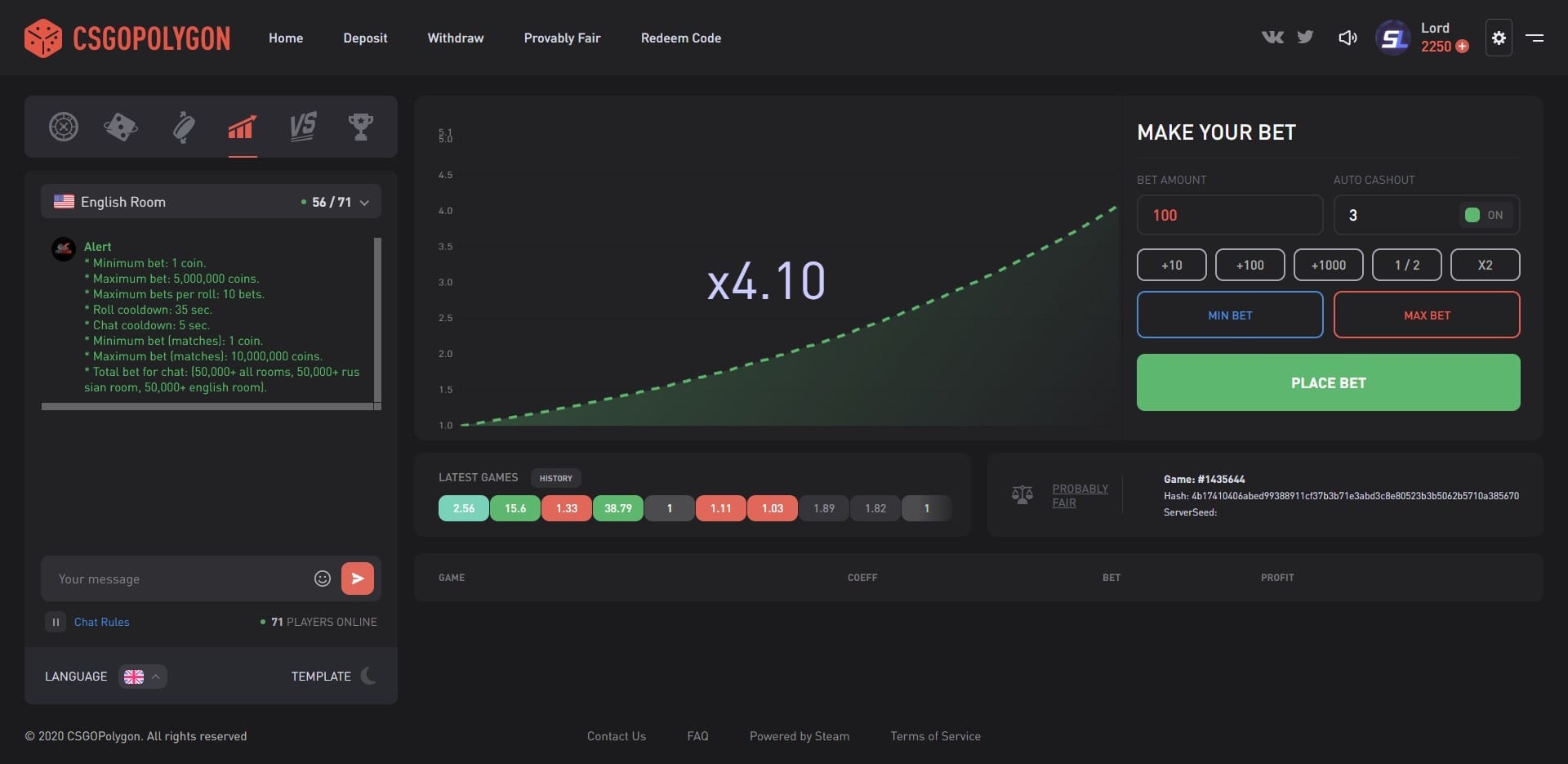Select the 1.82 latest game result

pyautogui.click(x=875, y=508)
